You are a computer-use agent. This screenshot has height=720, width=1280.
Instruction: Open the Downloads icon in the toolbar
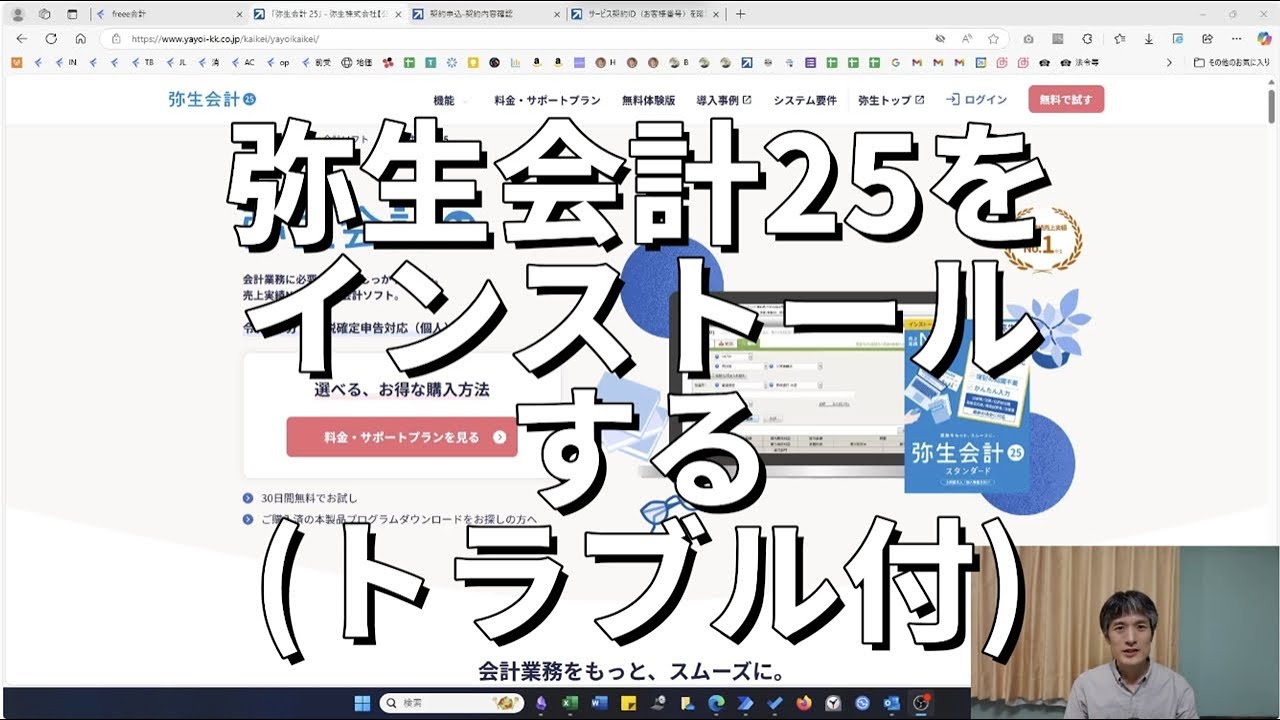pyautogui.click(x=1149, y=39)
